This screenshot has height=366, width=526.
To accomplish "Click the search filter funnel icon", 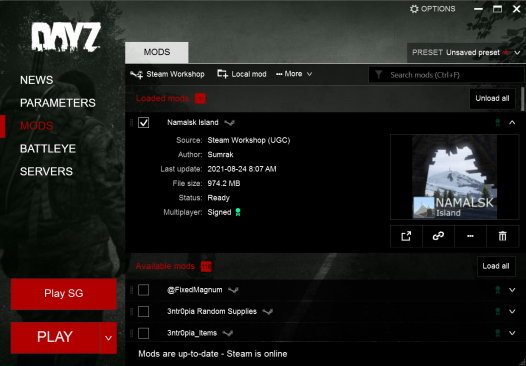I will (379, 74).
